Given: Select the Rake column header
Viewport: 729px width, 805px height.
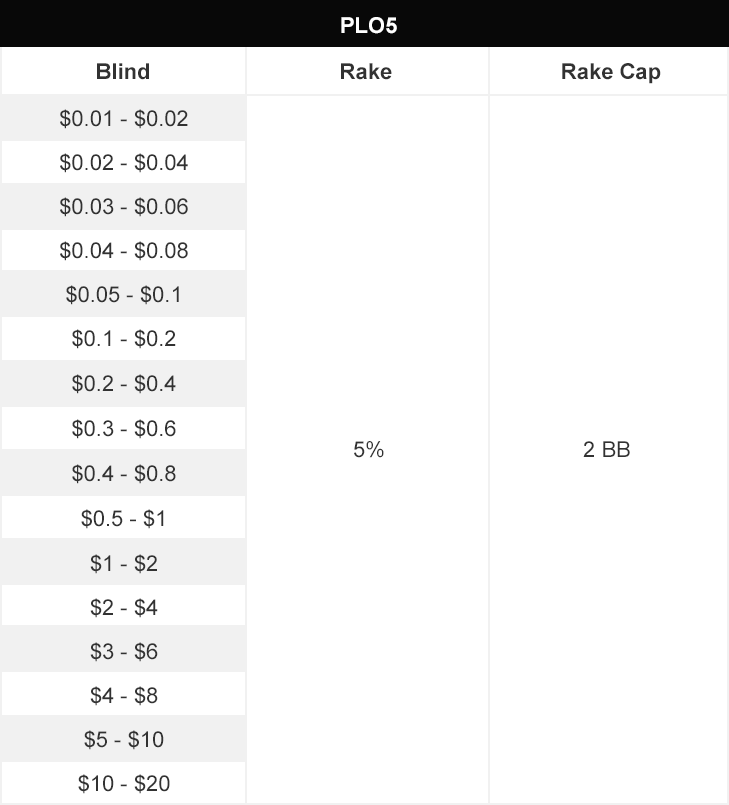Looking at the screenshot, I should tap(368, 71).
